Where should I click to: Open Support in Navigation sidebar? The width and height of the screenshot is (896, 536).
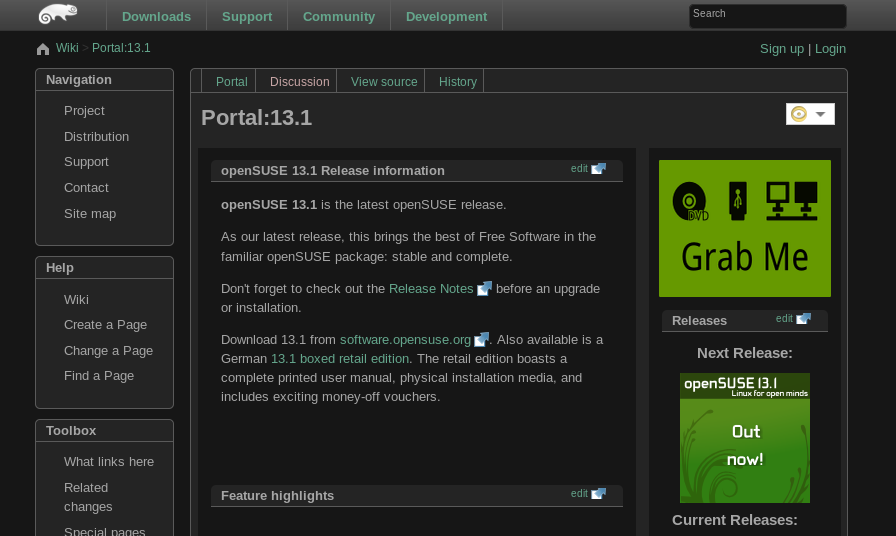pyautogui.click(x=86, y=162)
